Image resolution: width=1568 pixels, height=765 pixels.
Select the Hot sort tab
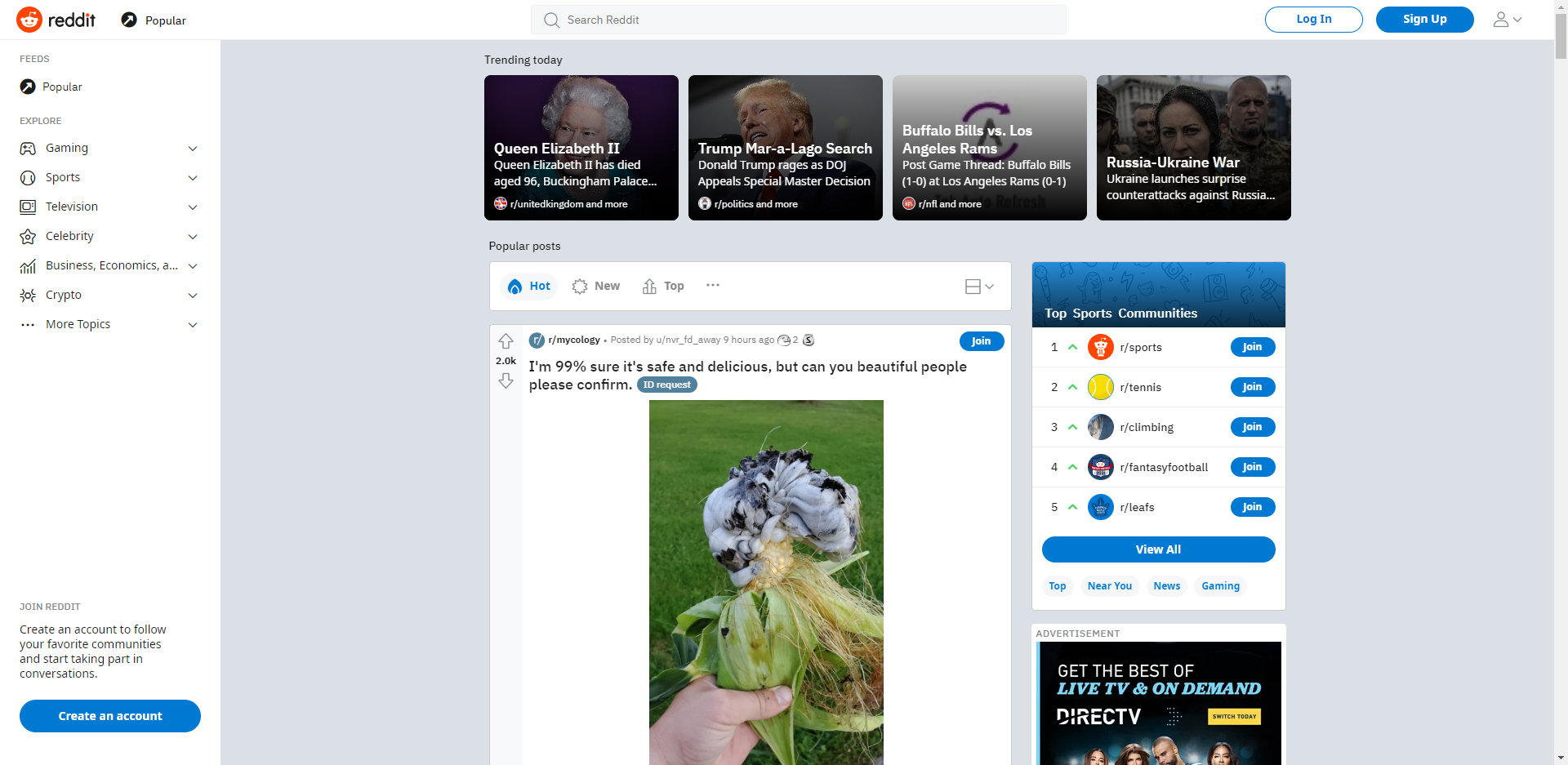pyautogui.click(x=528, y=287)
